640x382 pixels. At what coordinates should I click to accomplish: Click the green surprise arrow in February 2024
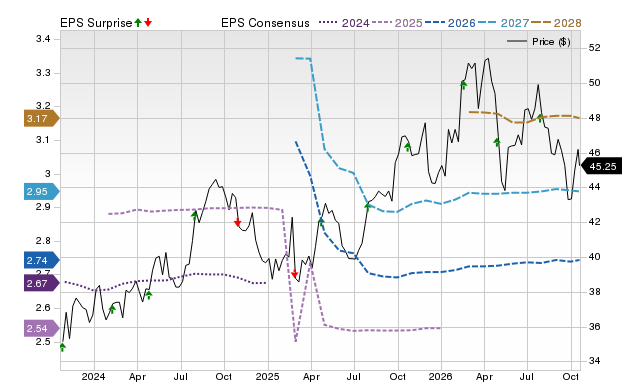click(x=112, y=309)
